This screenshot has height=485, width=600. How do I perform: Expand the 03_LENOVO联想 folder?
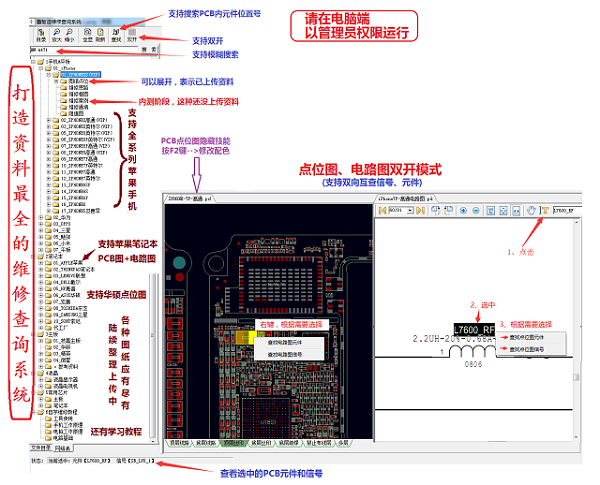point(41,276)
